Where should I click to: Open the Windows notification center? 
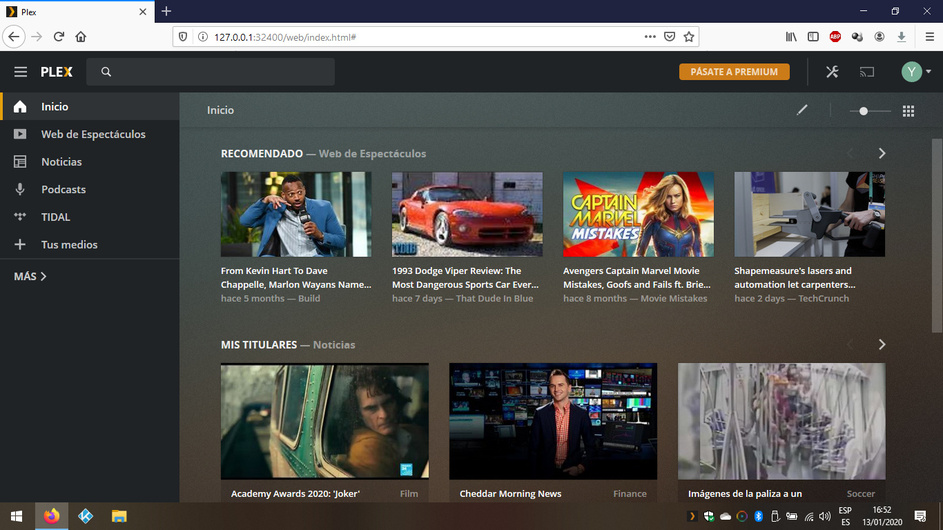920,516
